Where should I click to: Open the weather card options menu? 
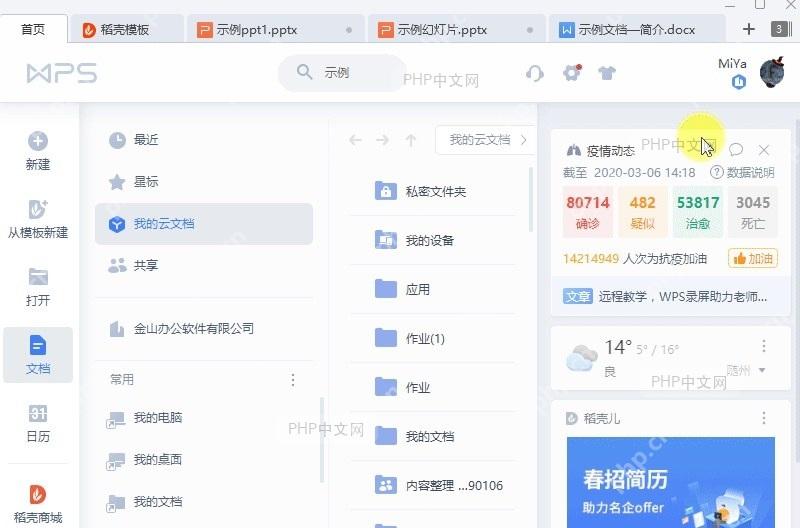(764, 346)
